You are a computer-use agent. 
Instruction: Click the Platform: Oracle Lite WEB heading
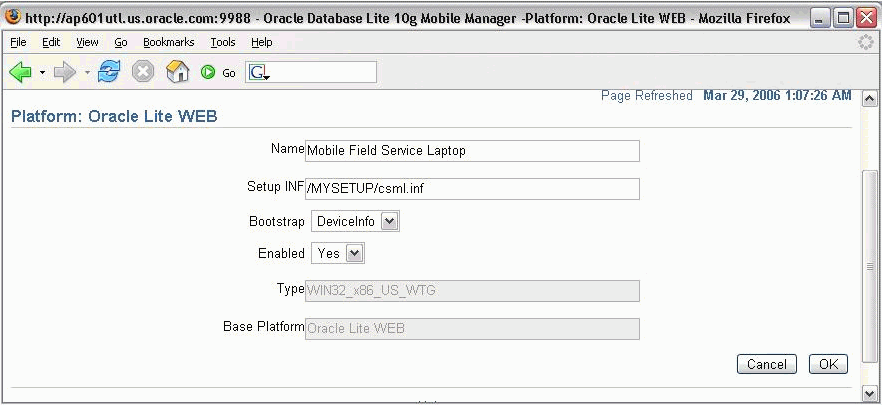(114, 116)
